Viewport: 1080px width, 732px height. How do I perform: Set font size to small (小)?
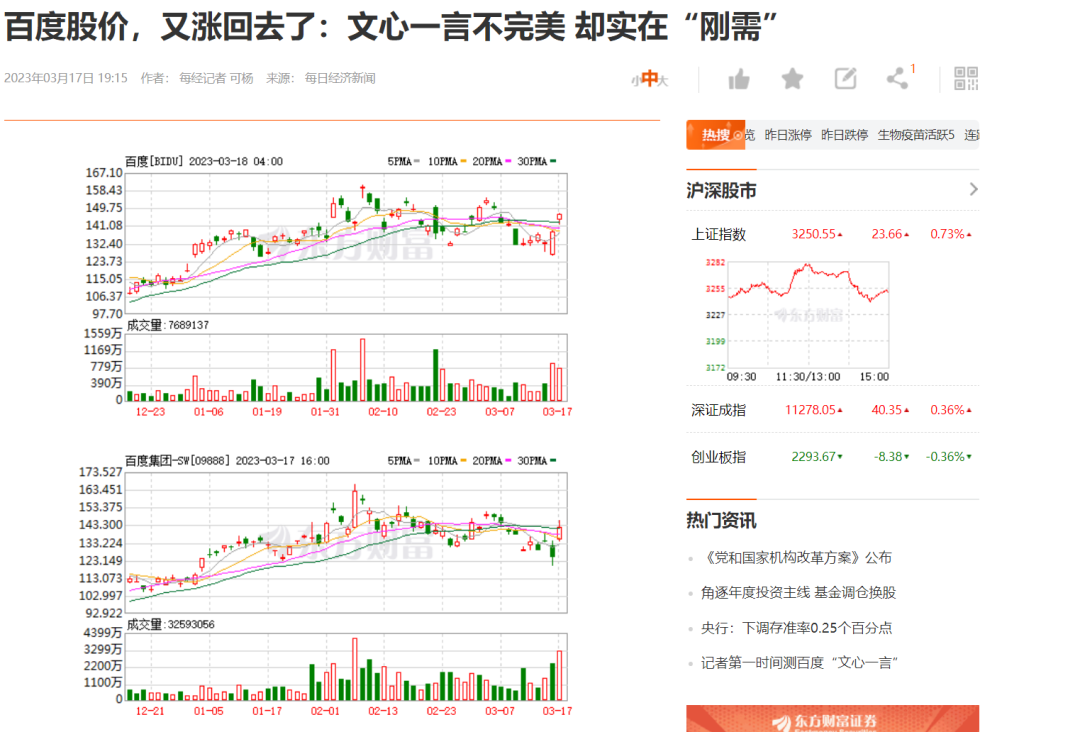click(635, 81)
